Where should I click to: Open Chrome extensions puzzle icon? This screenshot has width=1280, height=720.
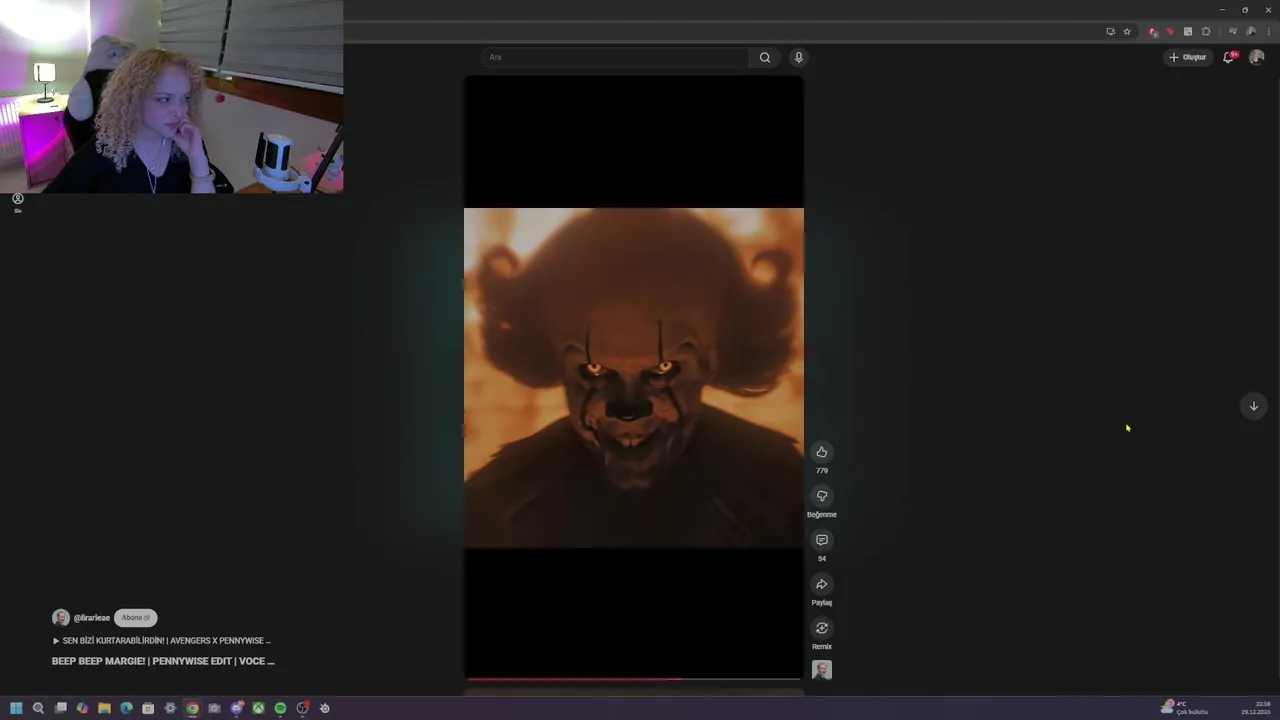pyautogui.click(x=1206, y=32)
